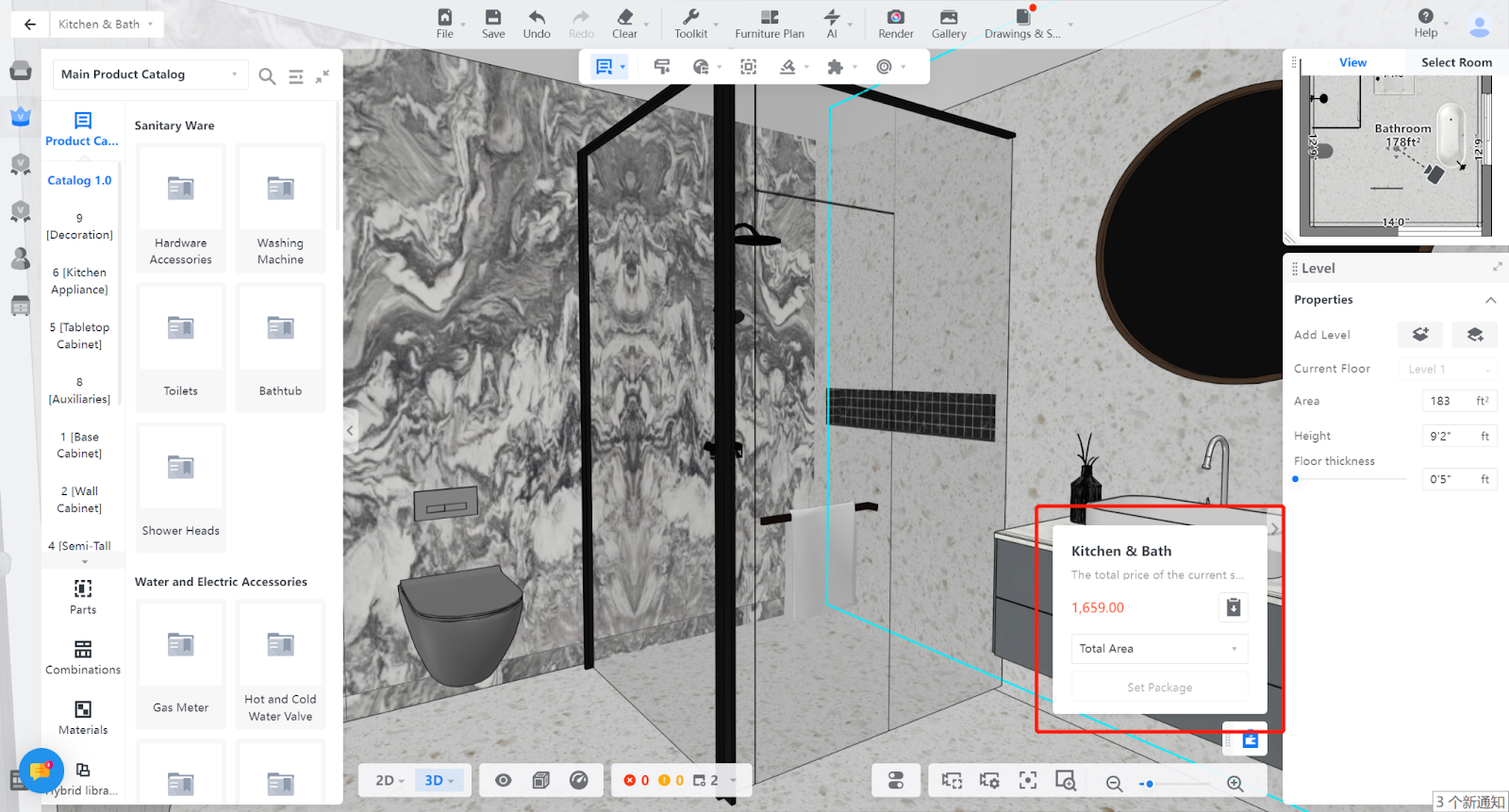Switch to the Select Room tab
The width and height of the screenshot is (1509, 812).
click(x=1456, y=62)
